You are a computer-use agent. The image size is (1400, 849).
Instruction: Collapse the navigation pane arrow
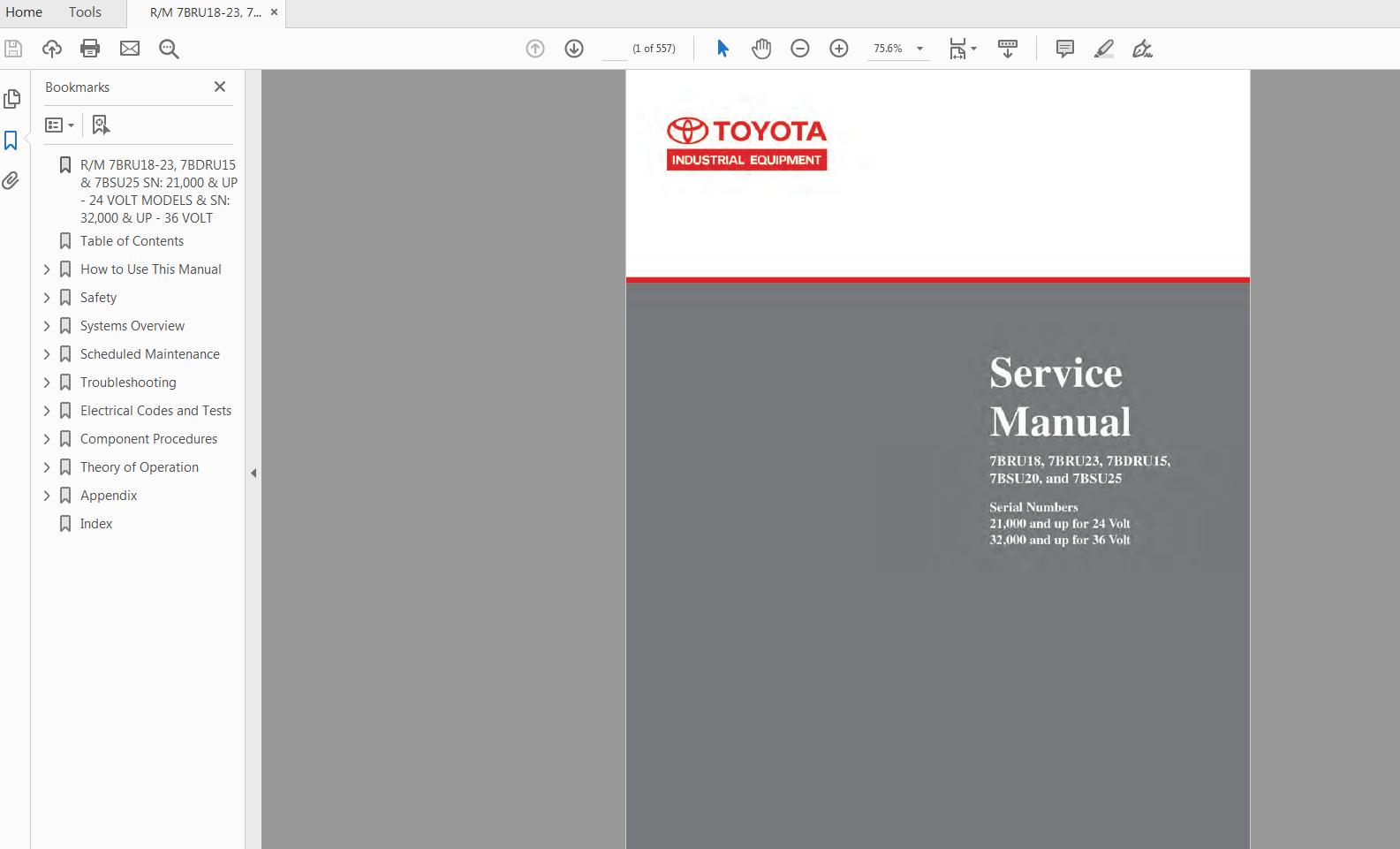[254, 473]
